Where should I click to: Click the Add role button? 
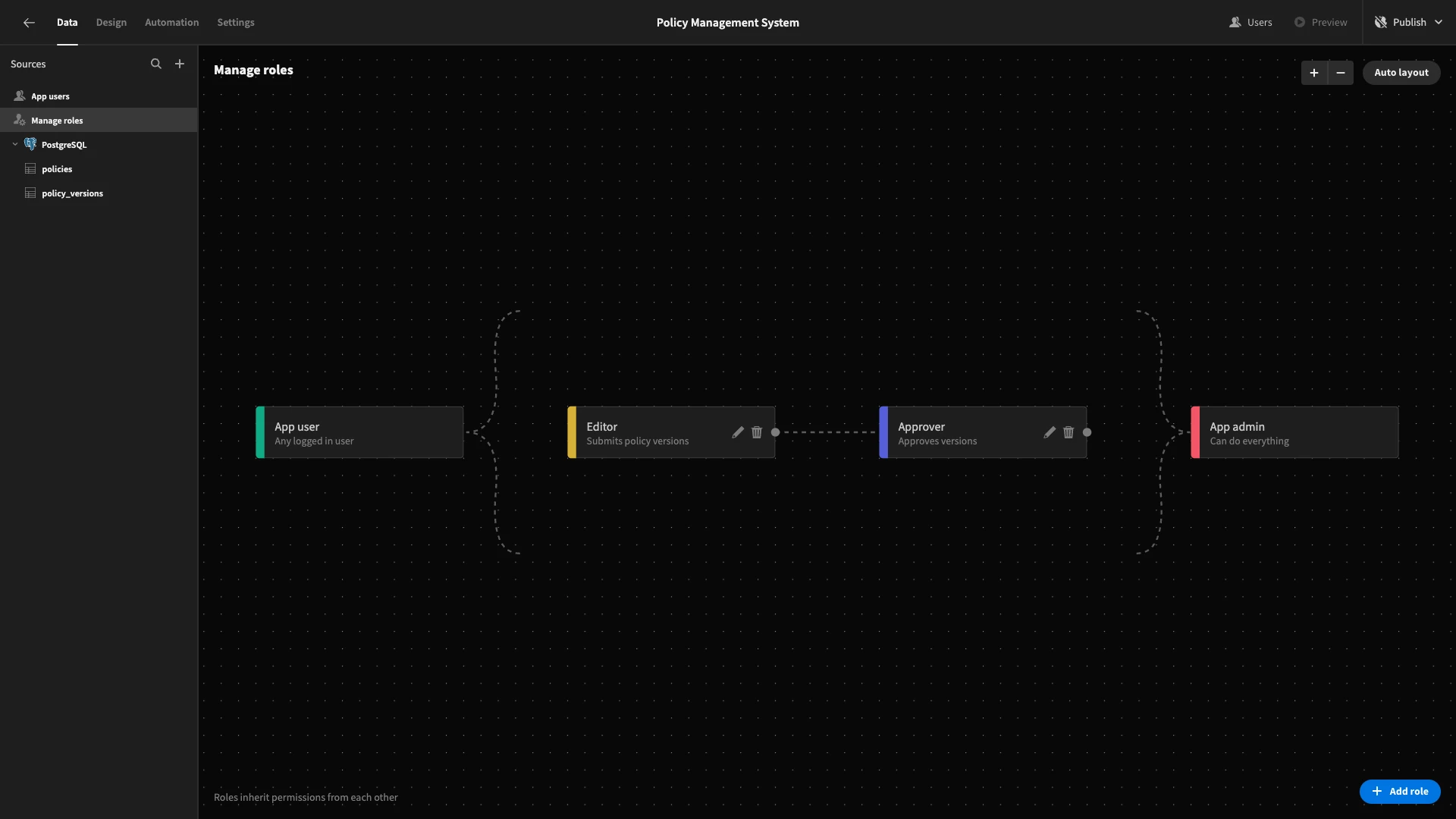1400,791
